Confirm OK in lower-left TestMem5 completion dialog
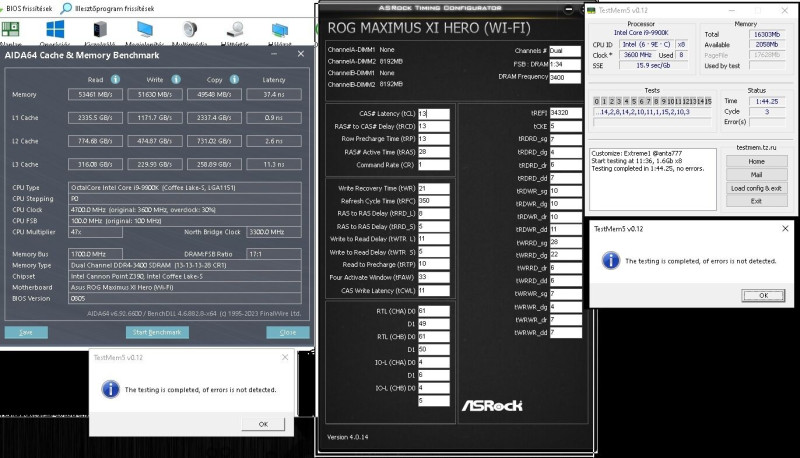 (263, 424)
